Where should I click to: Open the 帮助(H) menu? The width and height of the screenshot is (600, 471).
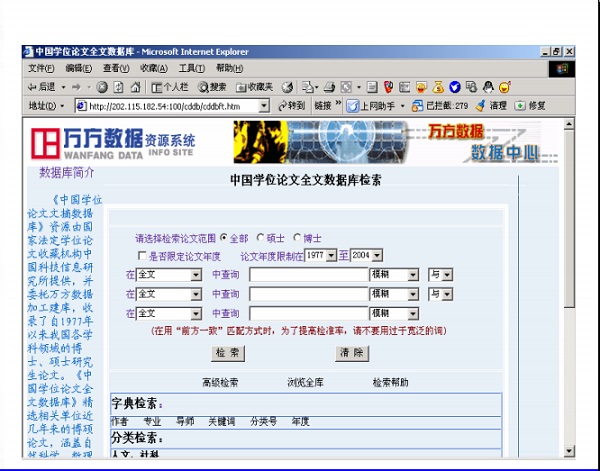coord(229,68)
